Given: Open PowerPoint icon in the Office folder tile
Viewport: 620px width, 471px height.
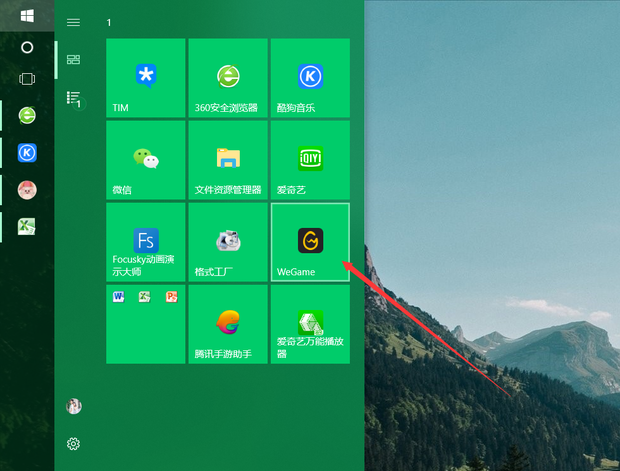Looking at the screenshot, I should click(x=172, y=297).
